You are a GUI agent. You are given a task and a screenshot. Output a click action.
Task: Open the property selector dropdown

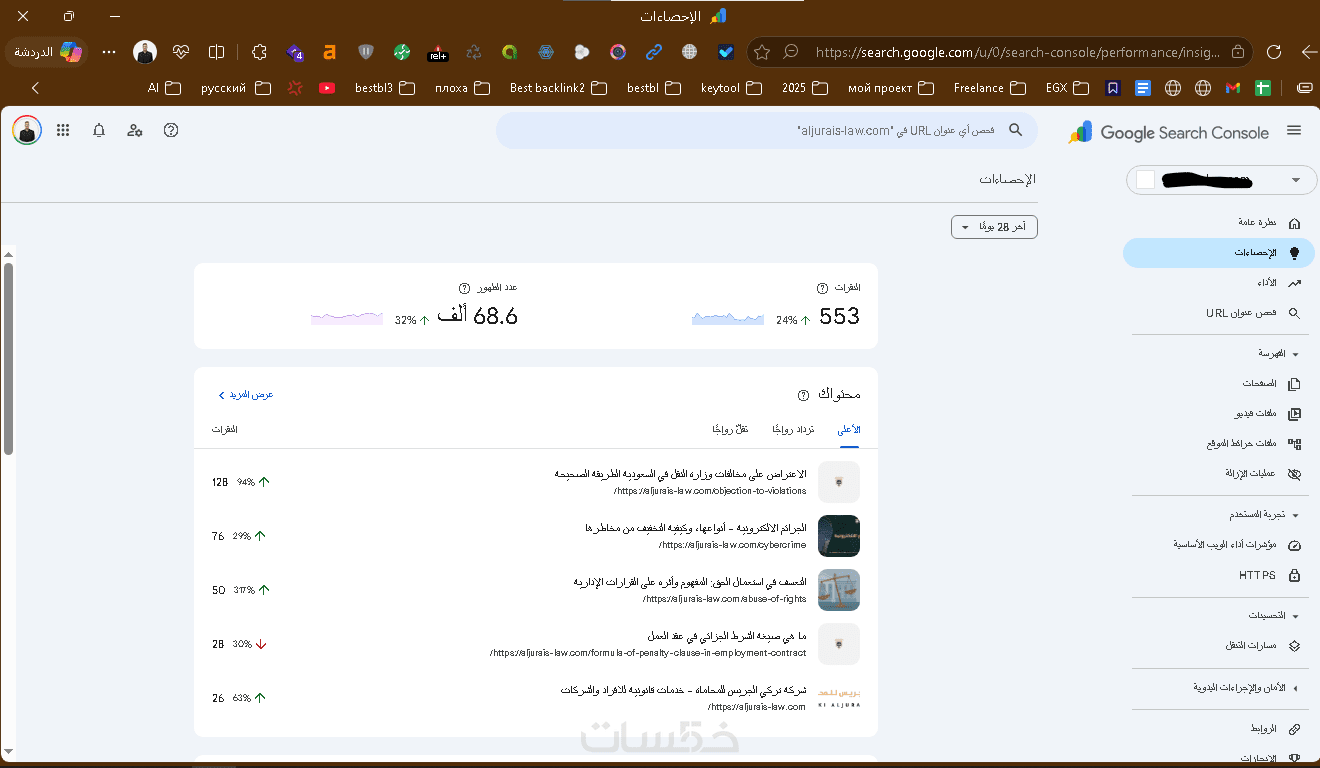coord(1222,180)
